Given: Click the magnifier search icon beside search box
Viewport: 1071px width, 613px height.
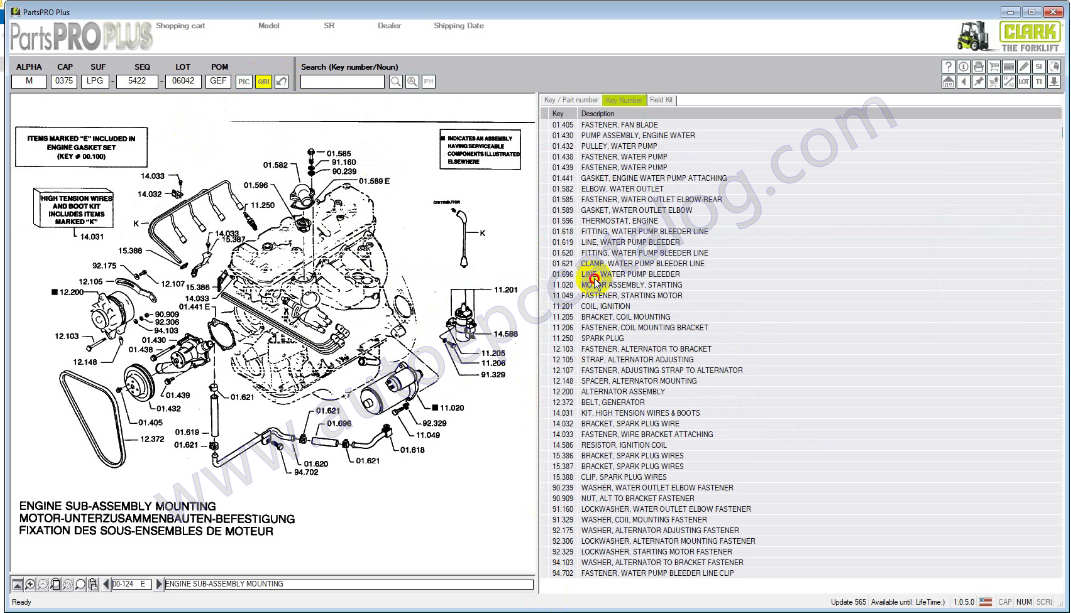Looking at the screenshot, I should 396,82.
